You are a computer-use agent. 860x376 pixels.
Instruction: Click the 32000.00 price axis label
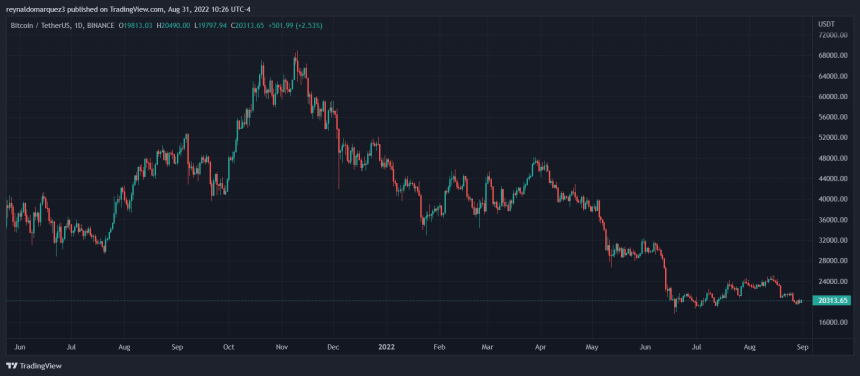pyautogui.click(x=833, y=241)
